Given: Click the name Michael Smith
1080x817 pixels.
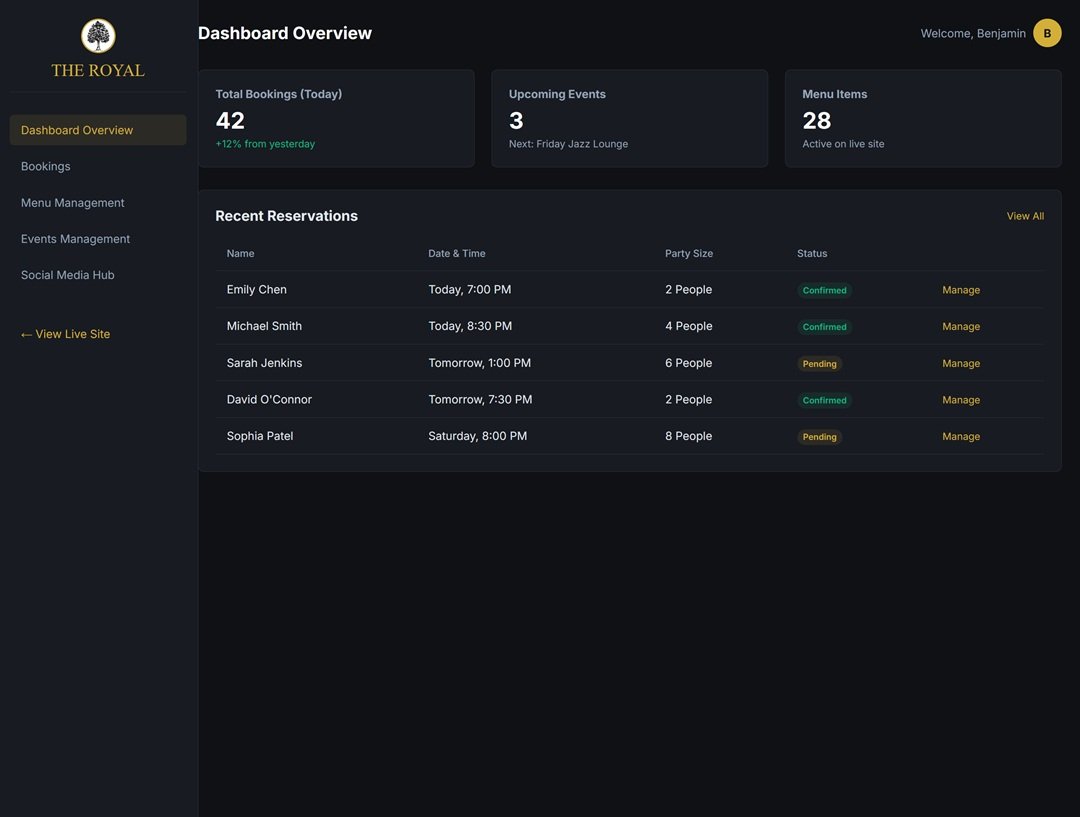Looking at the screenshot, I should pos(264,326).
